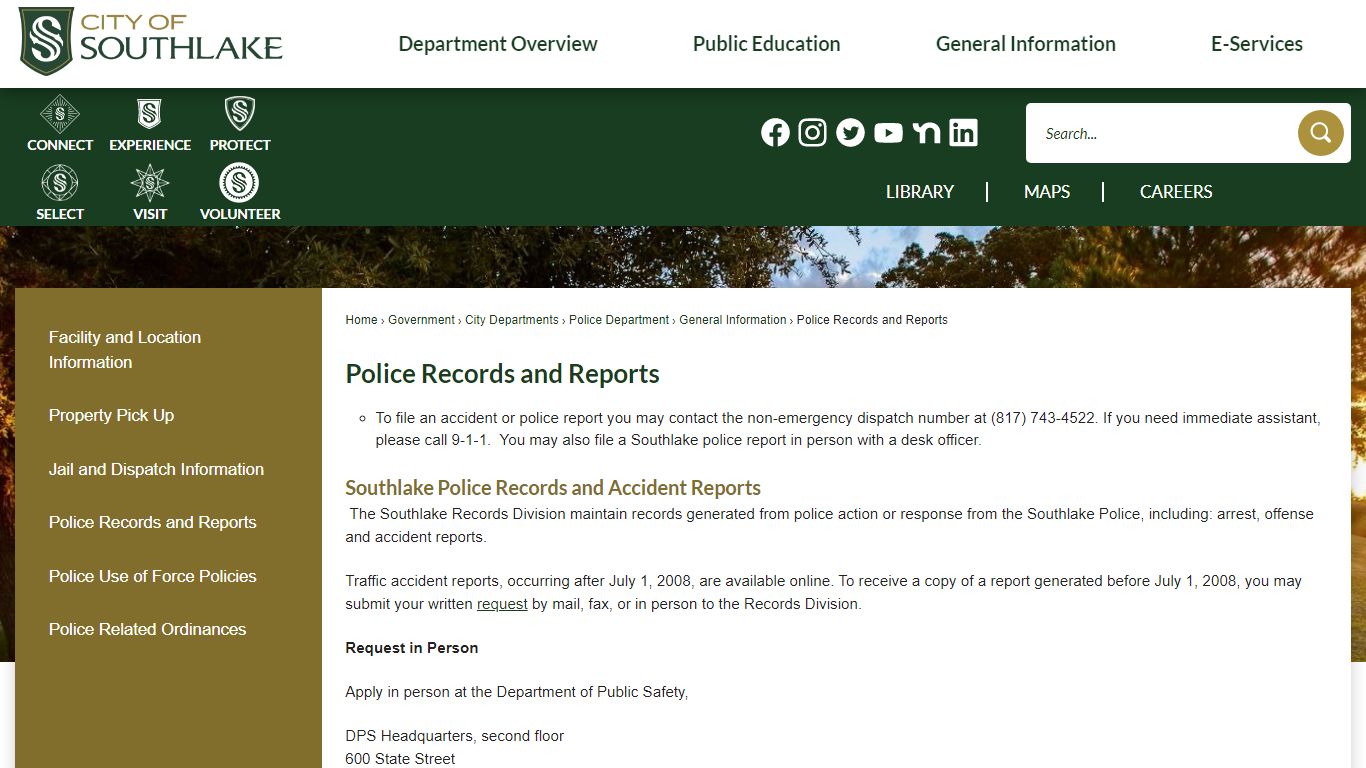
Task: Select the DPS Headquarters, second floor line
Action: coord(455,736)
